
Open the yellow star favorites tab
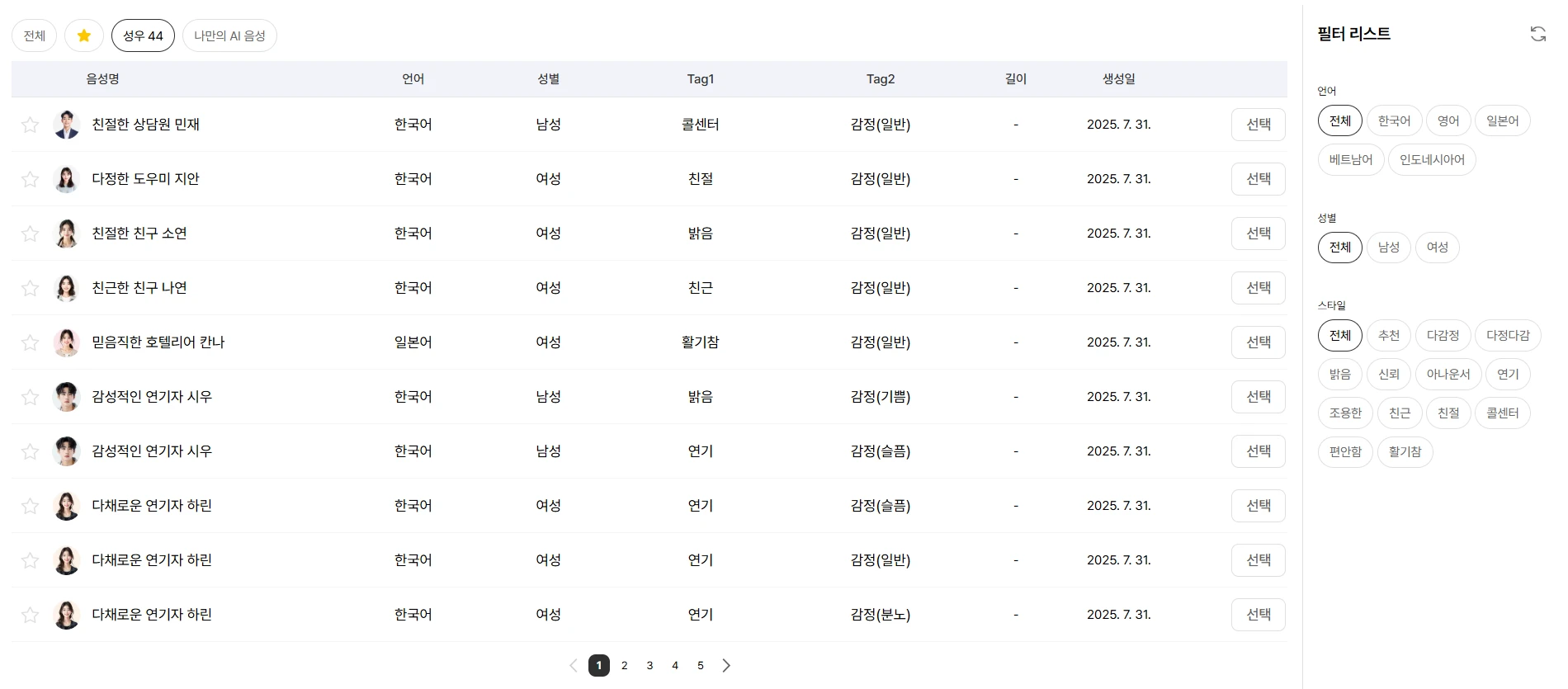[x=84, y=35]
